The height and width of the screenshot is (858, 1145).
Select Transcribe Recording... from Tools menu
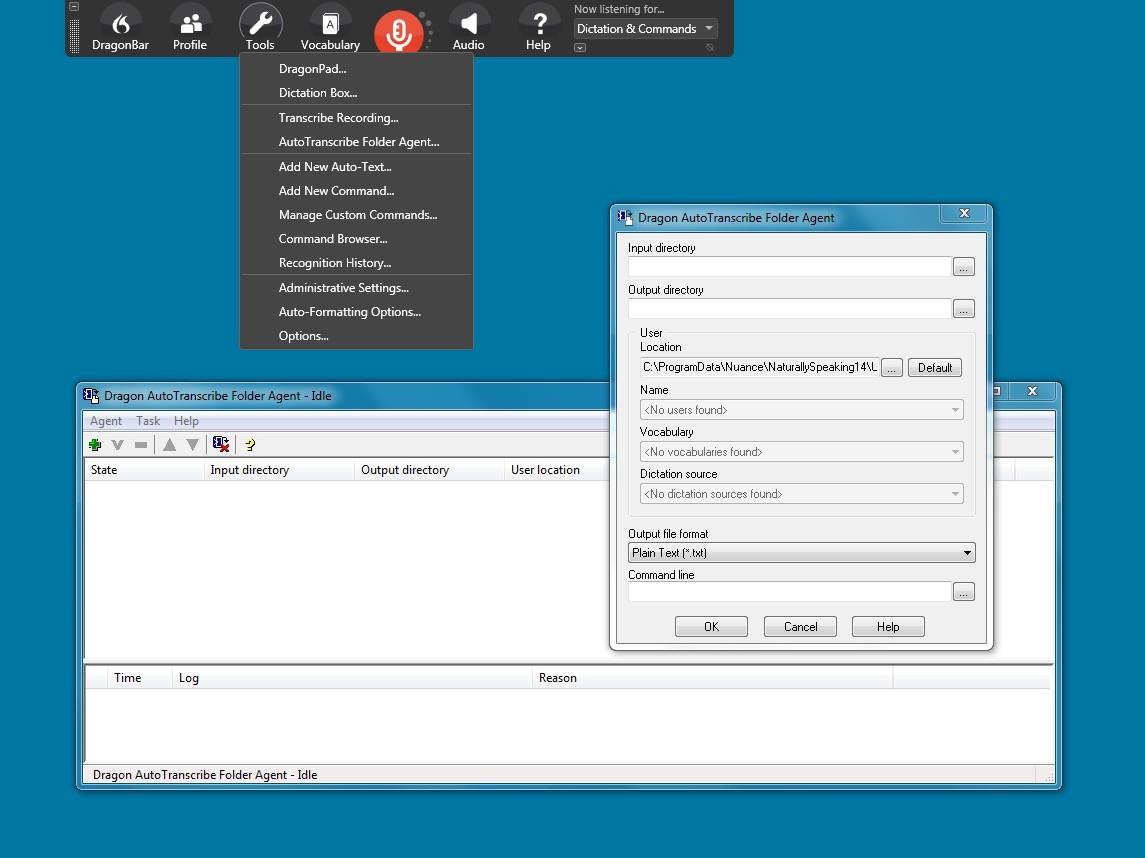click(338, 118)
